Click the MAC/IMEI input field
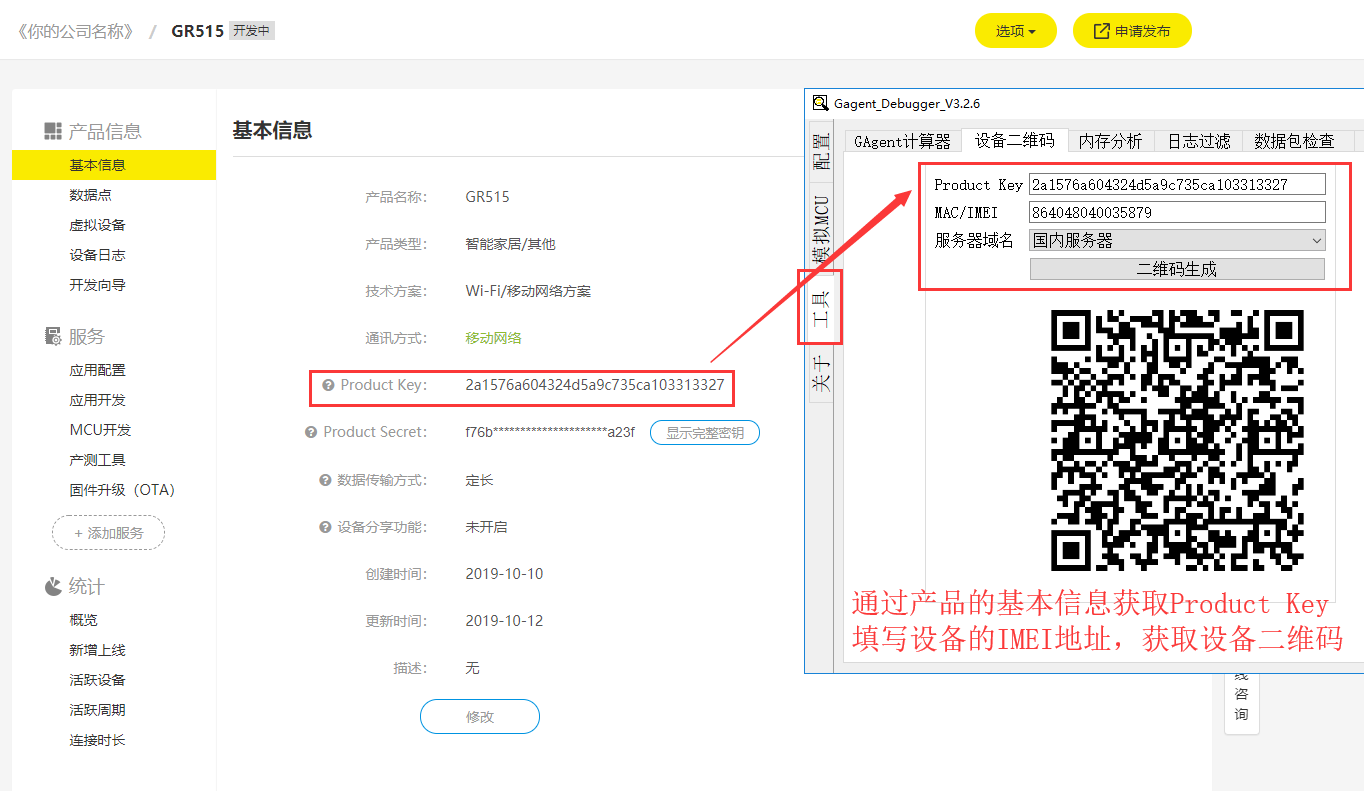 (1176, 212)
